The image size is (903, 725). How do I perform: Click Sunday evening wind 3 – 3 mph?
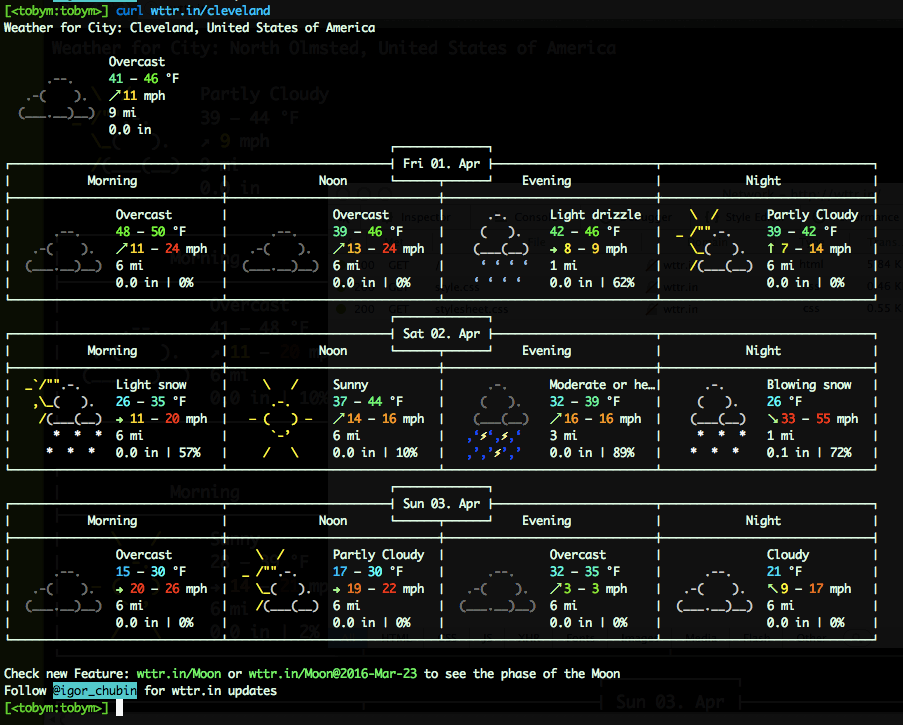point(589,589)
